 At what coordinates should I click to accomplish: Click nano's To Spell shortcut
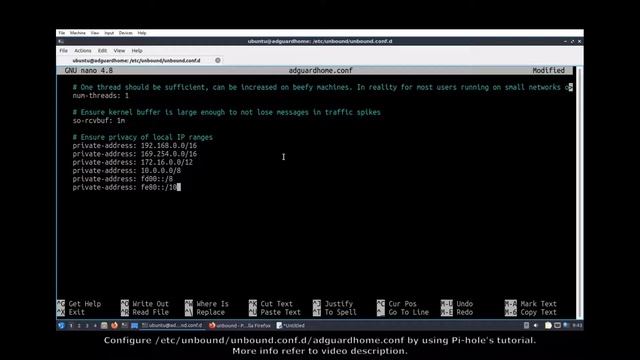click(335, 312)
